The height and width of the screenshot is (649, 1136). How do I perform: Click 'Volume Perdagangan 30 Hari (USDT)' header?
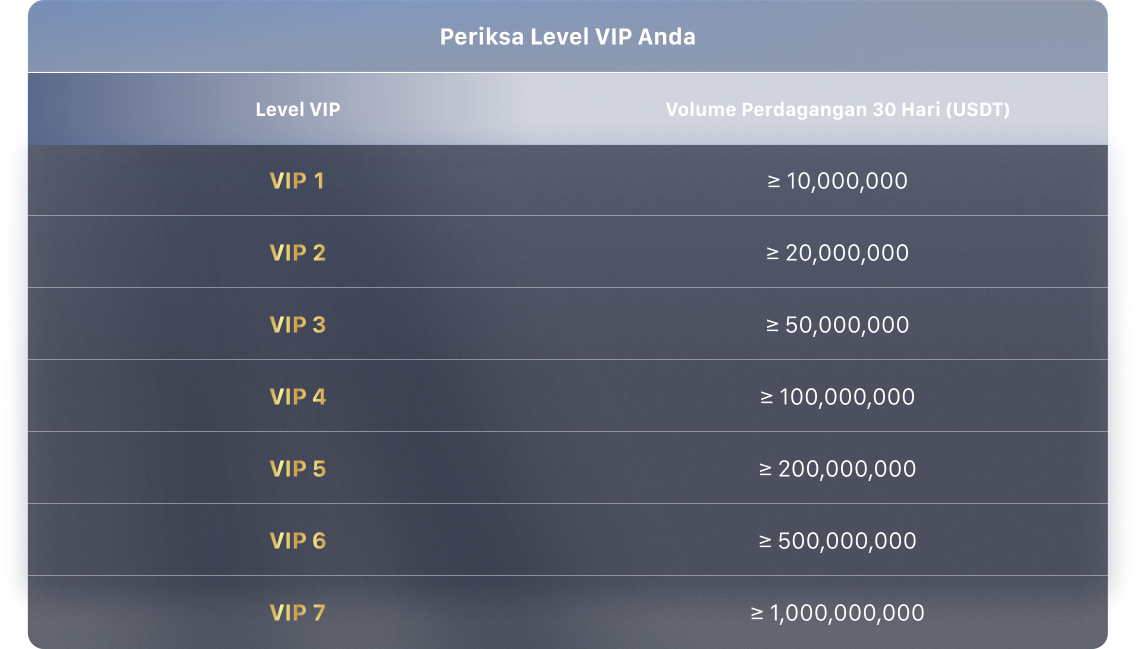tap(837, 110)
